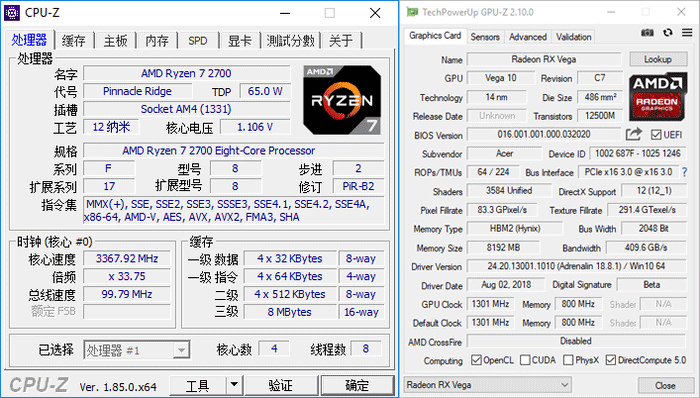Click the 确定 button
The image size is (700, 398).
357,385
